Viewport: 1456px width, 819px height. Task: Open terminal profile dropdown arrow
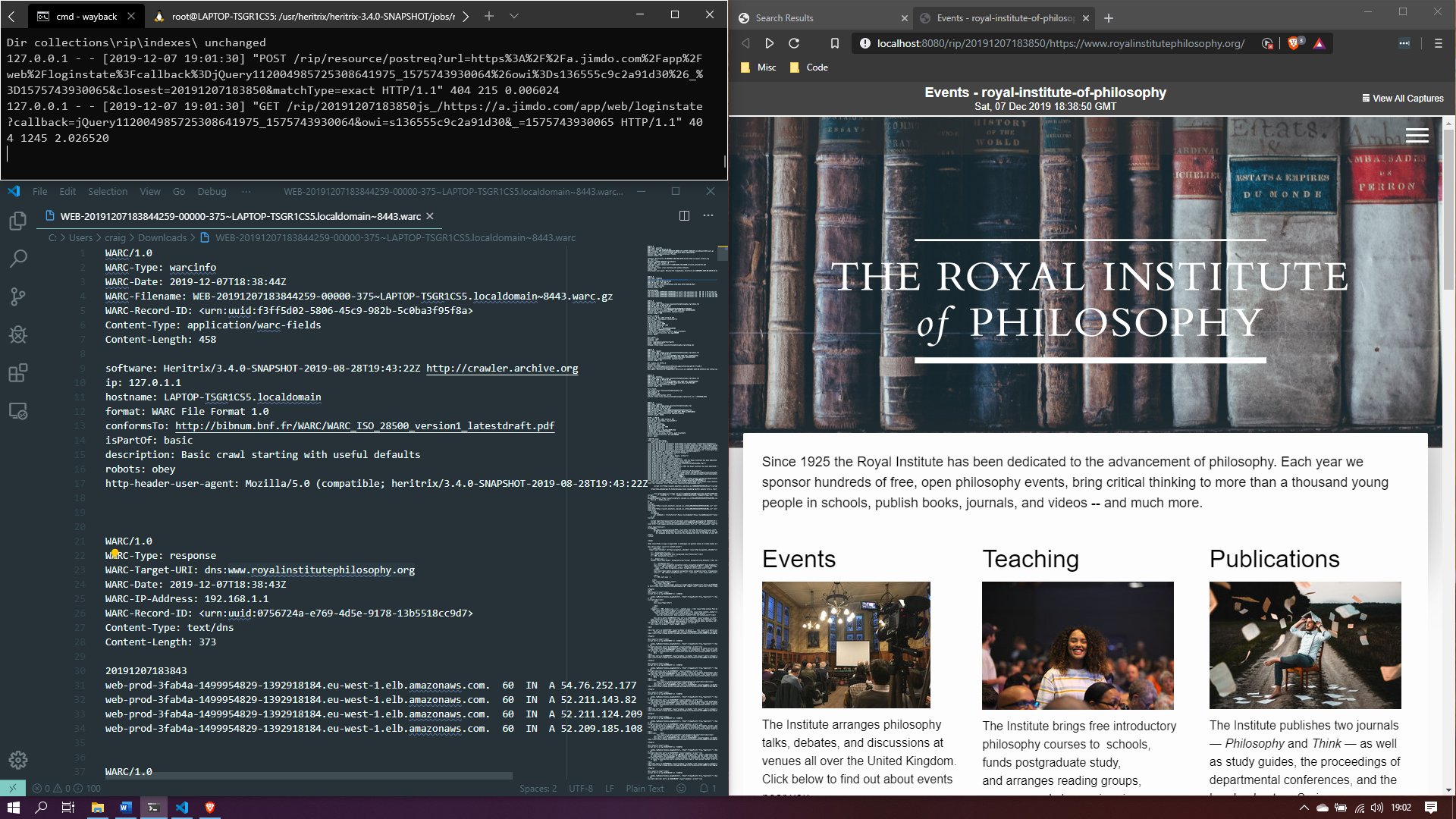[x=514, y=16]
